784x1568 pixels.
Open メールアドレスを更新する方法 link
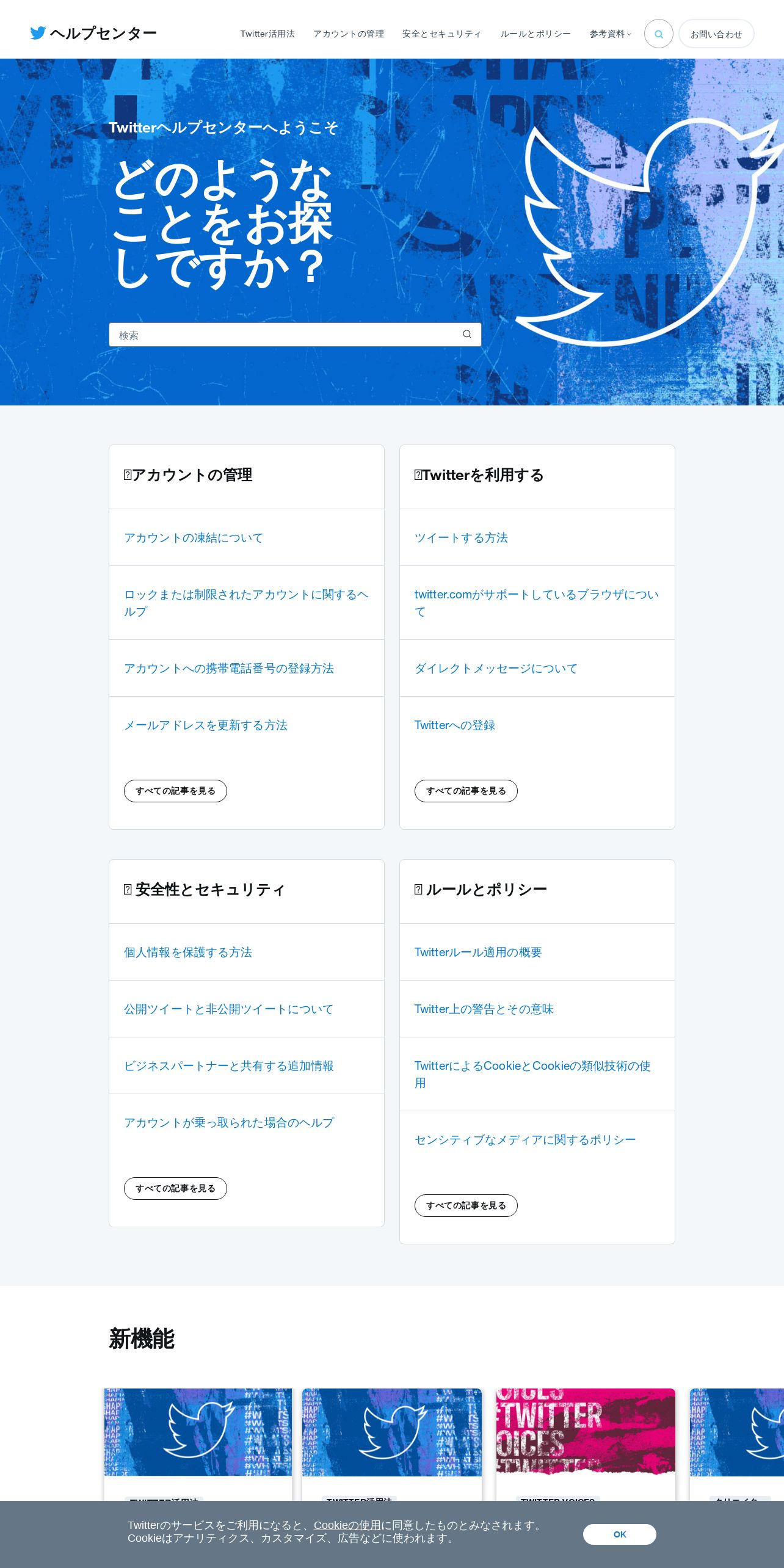pyautogui.click(x=206, y=725)
